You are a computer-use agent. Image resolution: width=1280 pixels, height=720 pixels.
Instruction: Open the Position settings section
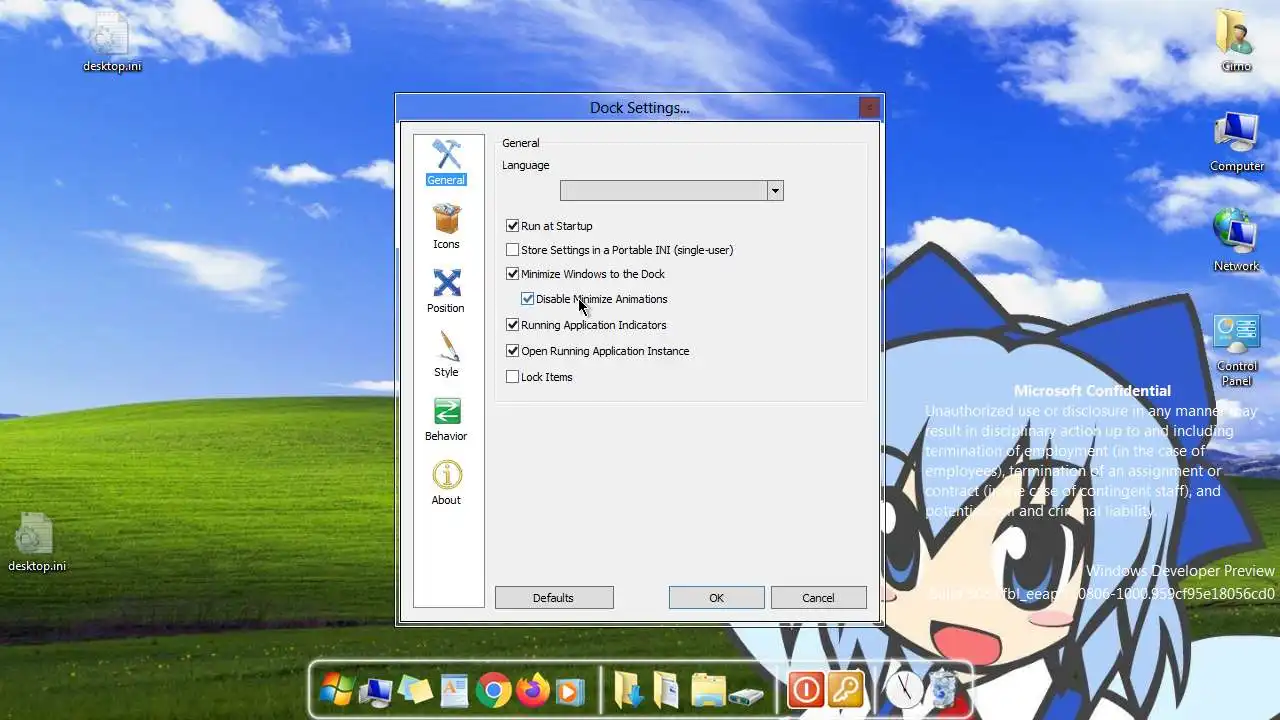click(446, 291)
